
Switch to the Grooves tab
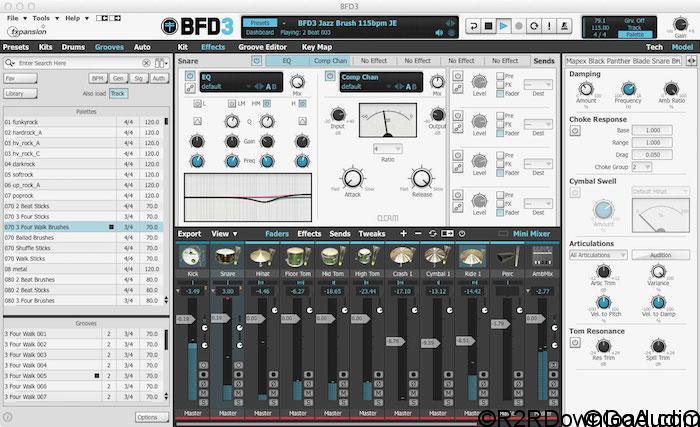[x=109, y=47]
